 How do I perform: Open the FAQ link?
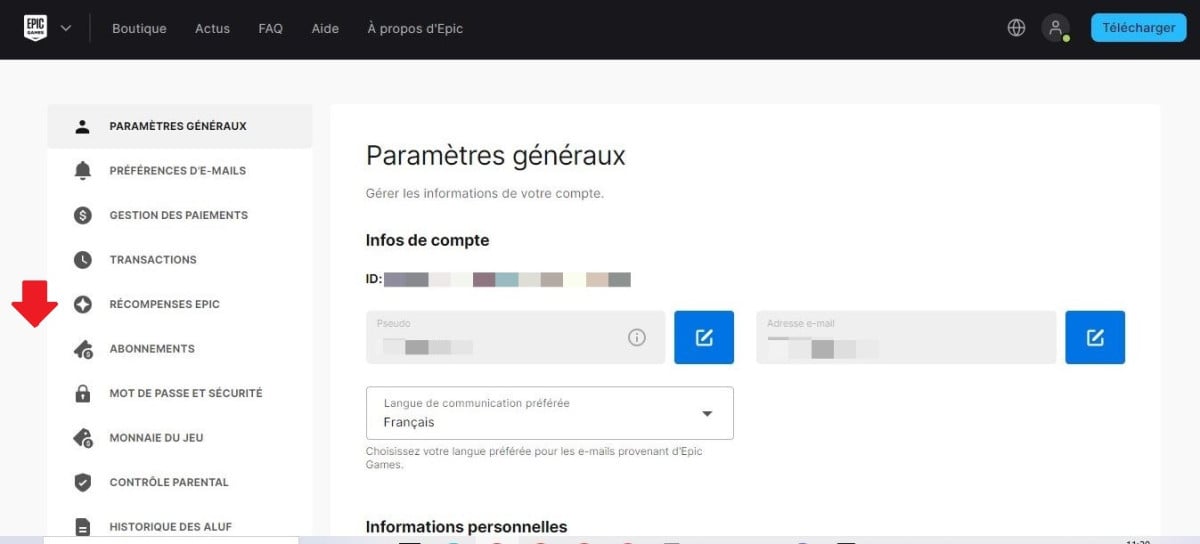[x=270, y=28]
